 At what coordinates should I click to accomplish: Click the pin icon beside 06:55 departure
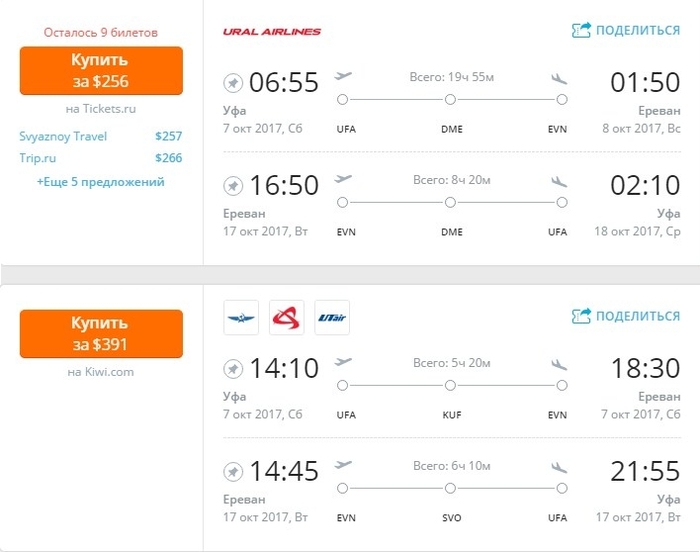coord(233,82)
